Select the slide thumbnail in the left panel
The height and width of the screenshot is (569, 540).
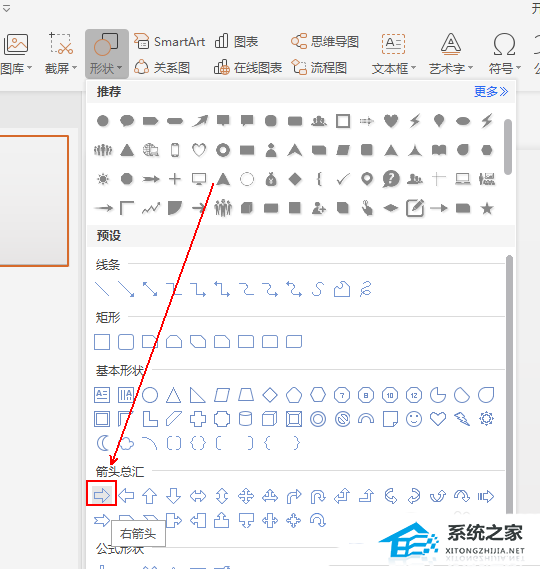(x=34, y=201)
